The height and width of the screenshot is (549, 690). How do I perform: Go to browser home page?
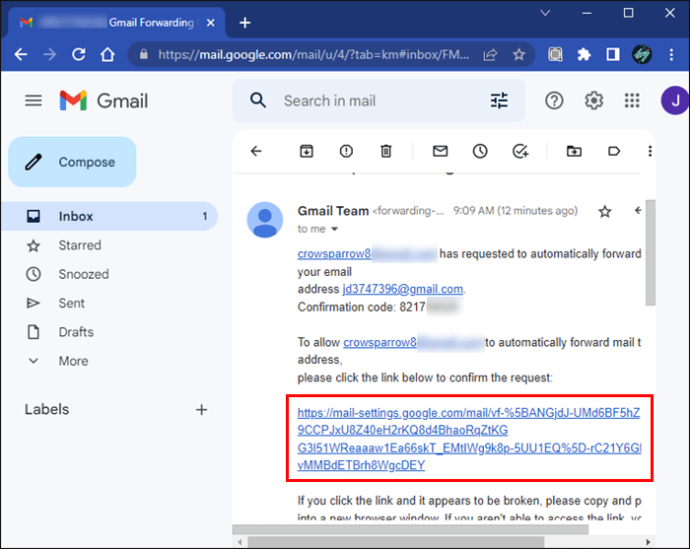coord(107,55)
